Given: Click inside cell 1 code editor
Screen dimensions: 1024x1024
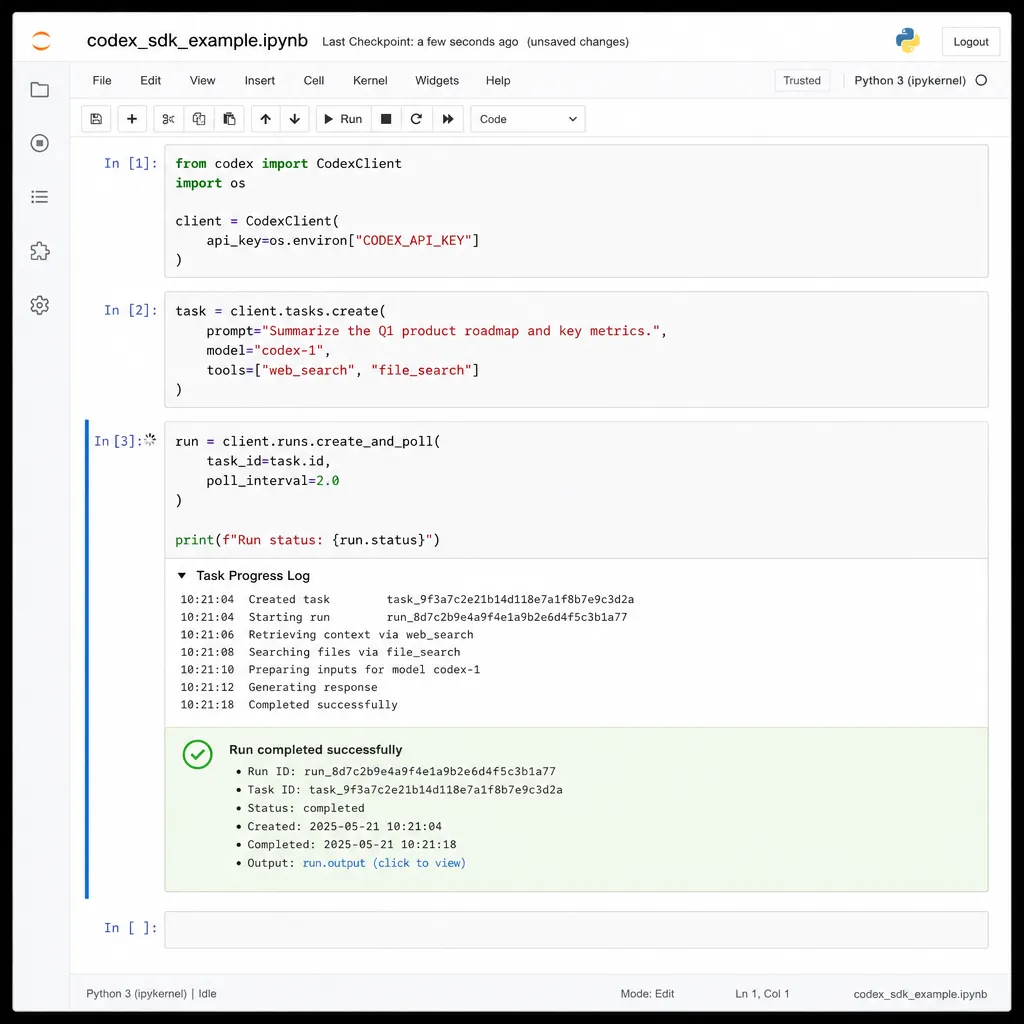Looking at the screenshot, I should tap(576, 212).
